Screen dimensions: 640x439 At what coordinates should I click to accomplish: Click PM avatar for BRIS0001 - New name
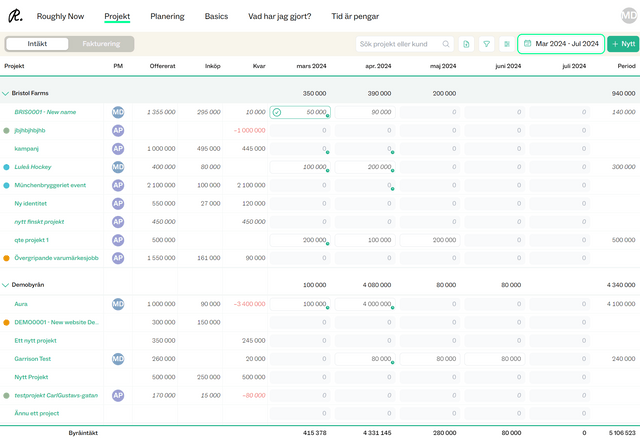point(118,112)
